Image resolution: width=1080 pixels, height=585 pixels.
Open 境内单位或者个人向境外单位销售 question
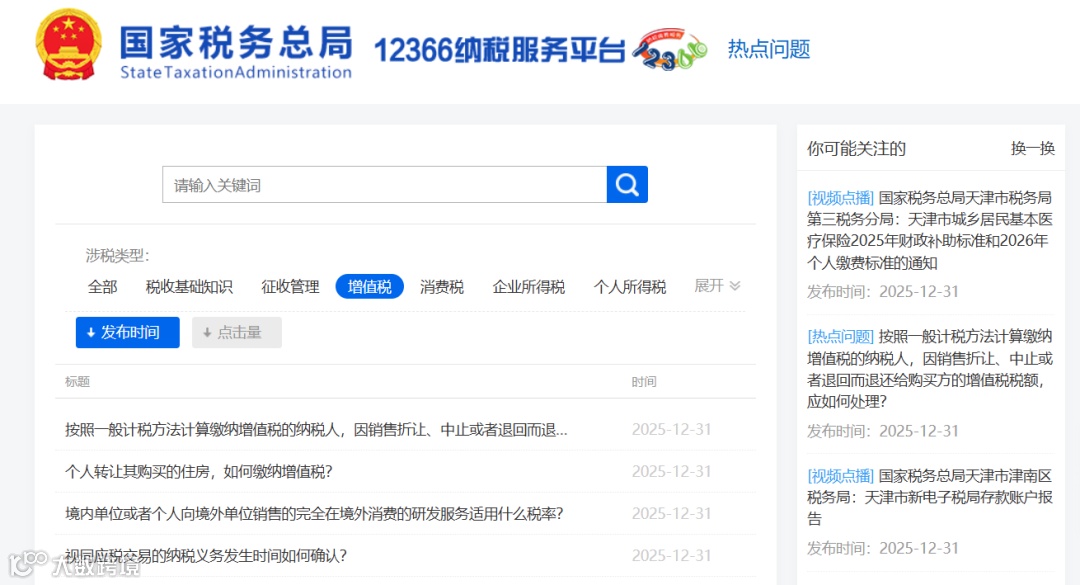[x=315, y=514]
